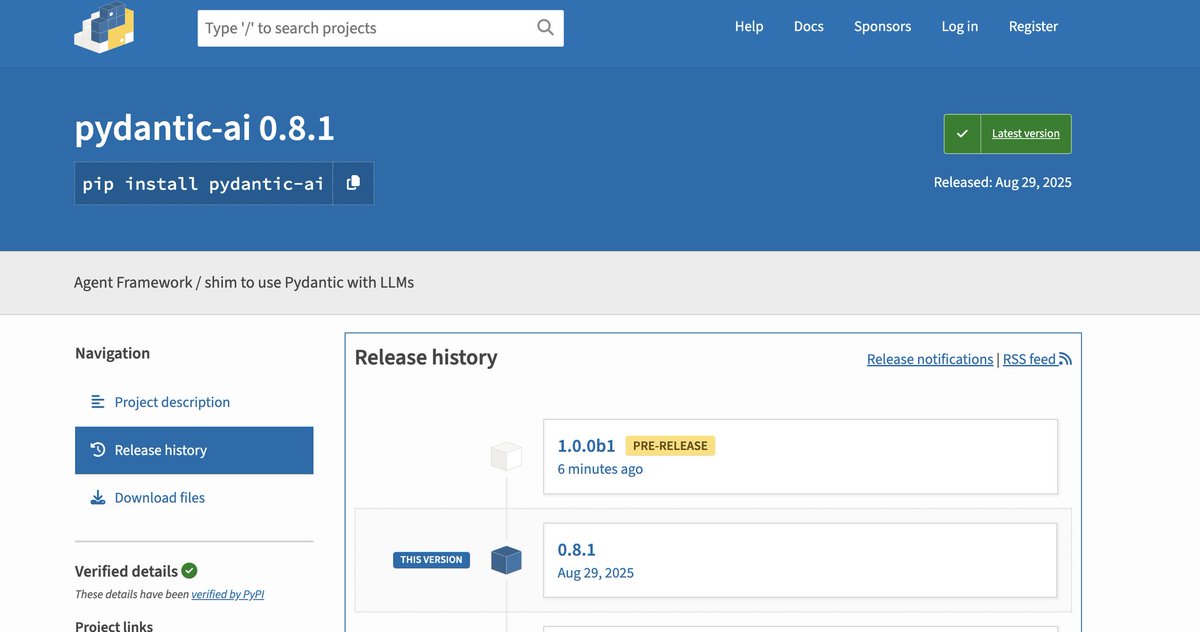Click THIS VERSION label

[431, 560]
